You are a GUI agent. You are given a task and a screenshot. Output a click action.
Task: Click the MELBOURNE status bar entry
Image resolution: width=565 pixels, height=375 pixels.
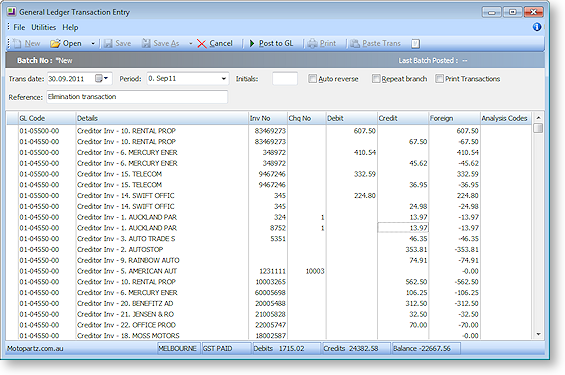tap(178, 349)
